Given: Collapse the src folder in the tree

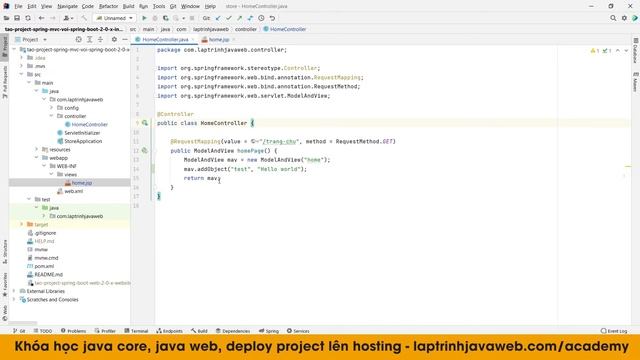Looking at the screenshot, I should point(21,74).
